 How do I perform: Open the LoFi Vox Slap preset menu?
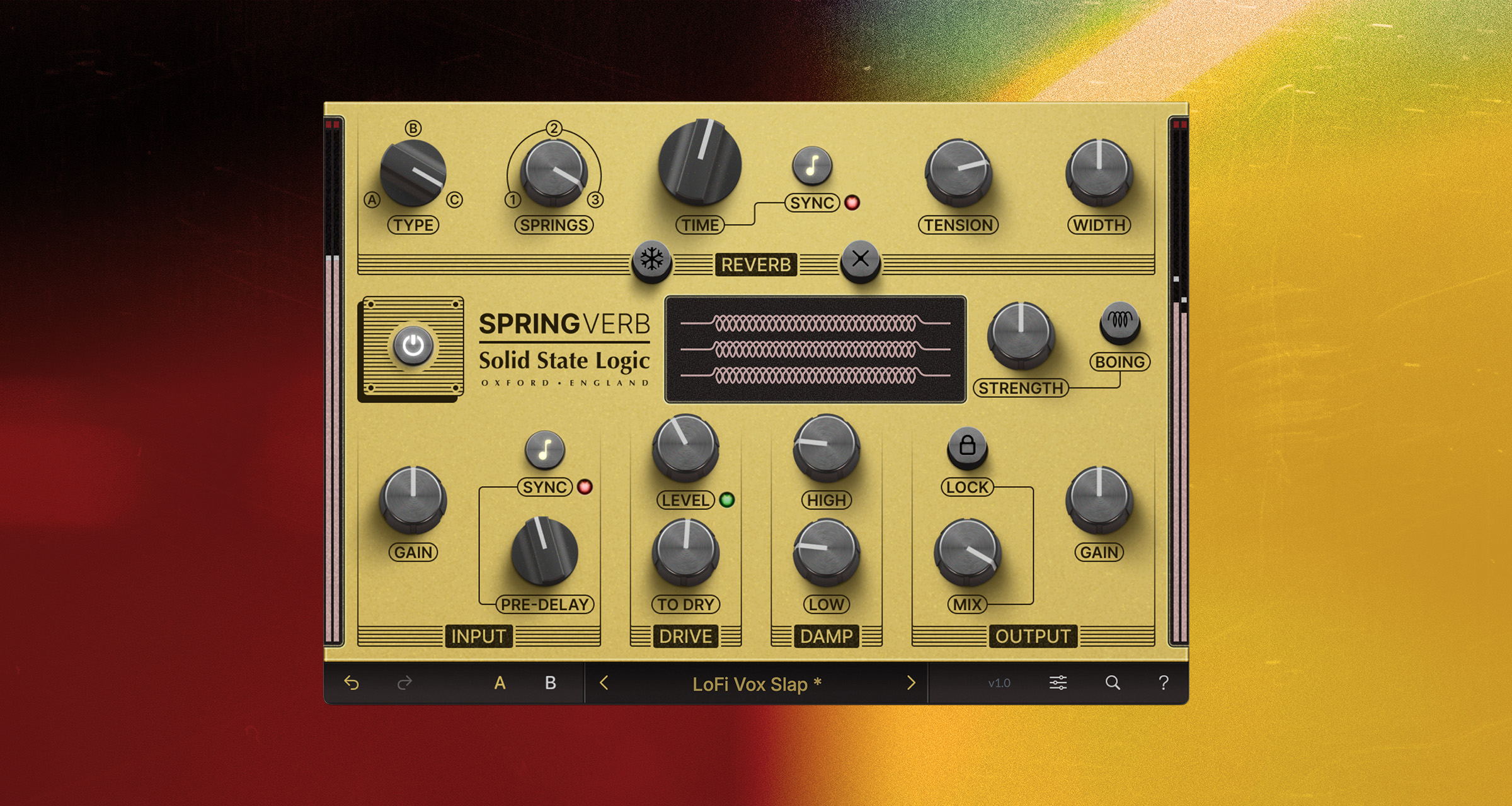(756, 684)
